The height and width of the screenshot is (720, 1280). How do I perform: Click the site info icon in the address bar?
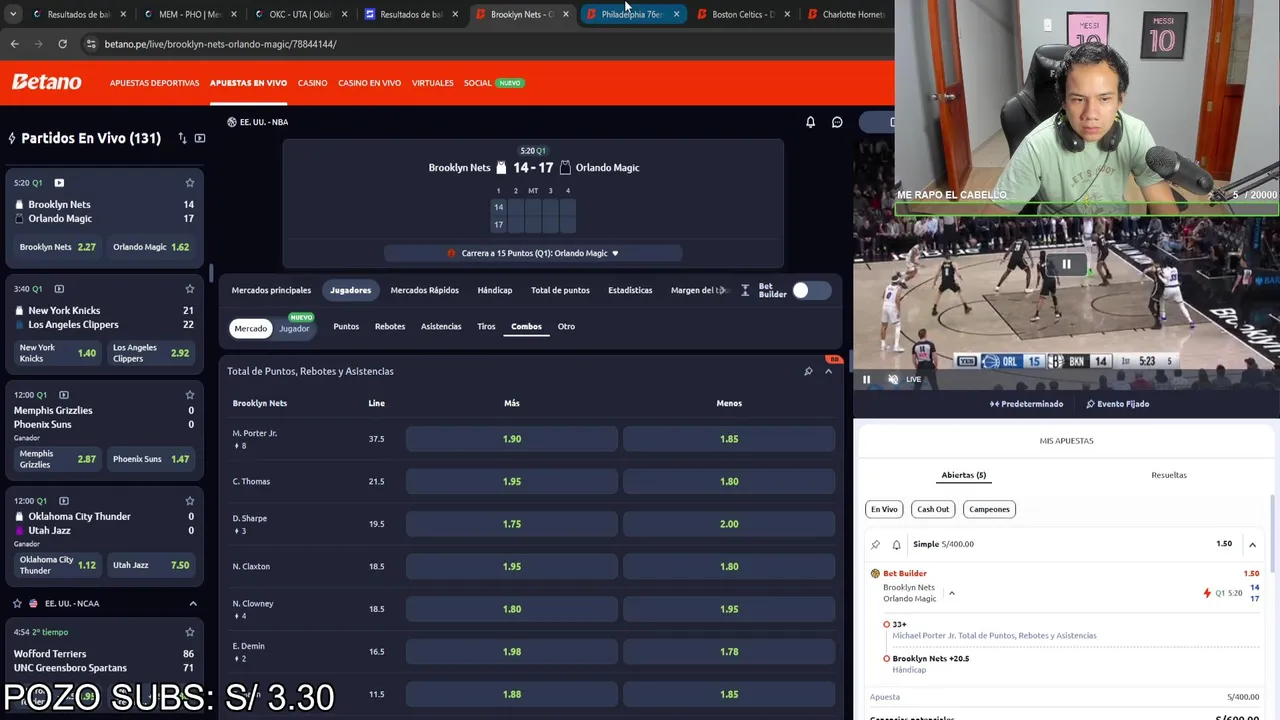(x=91, y=44)
